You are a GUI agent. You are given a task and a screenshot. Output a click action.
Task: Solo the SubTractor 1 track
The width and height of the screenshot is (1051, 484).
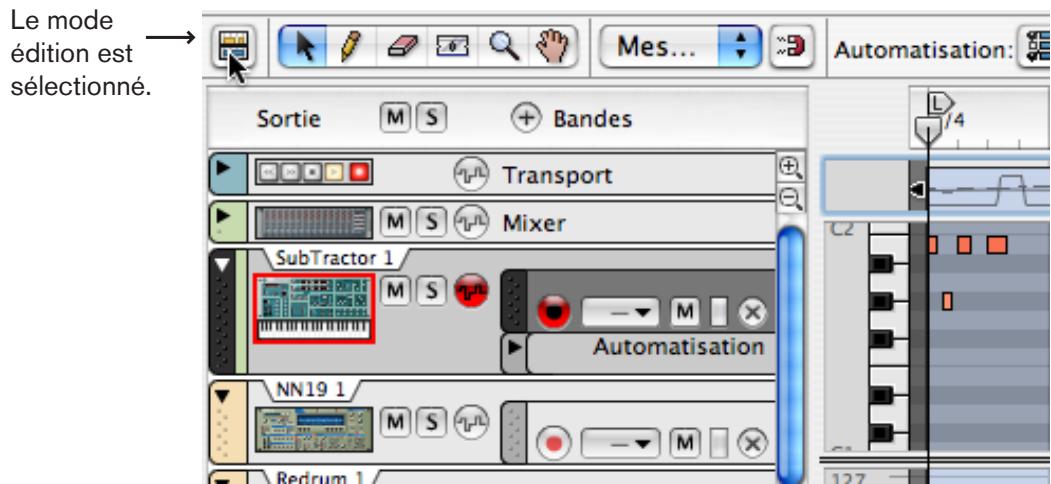pos(431,290)
